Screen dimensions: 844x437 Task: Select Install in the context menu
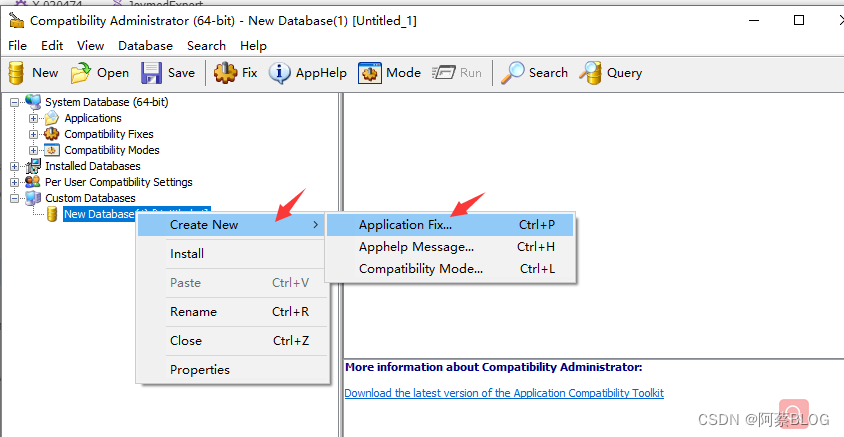[233, 253]
